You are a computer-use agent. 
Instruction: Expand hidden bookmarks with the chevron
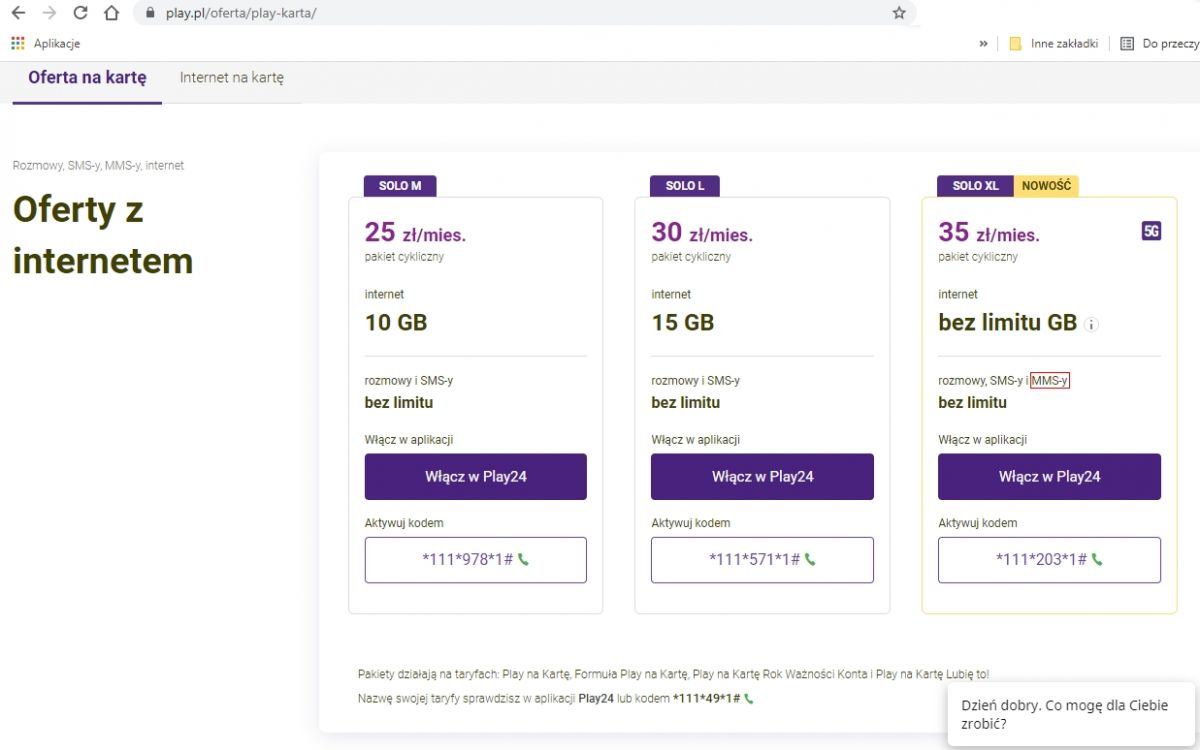983,43
